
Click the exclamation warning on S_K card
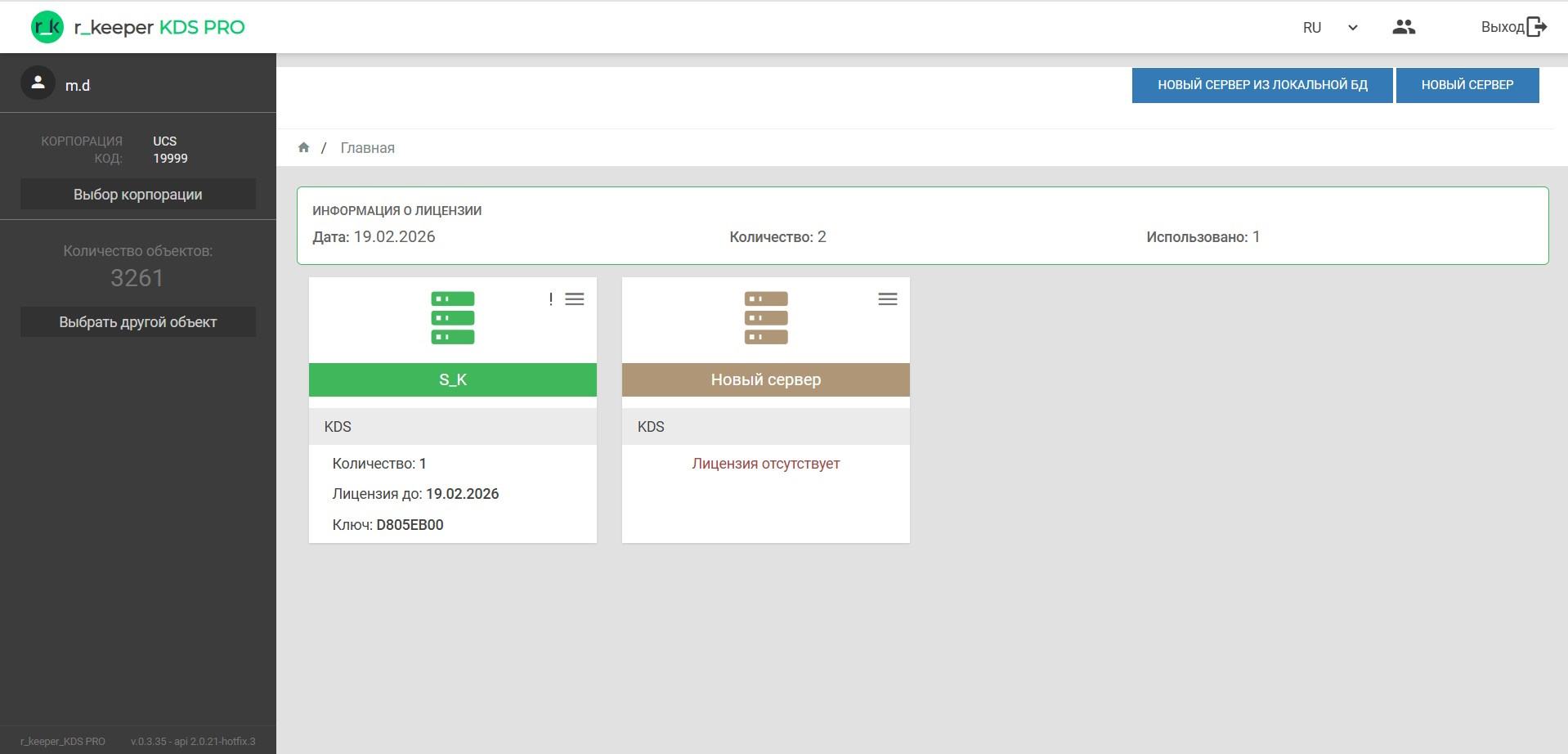551,299
